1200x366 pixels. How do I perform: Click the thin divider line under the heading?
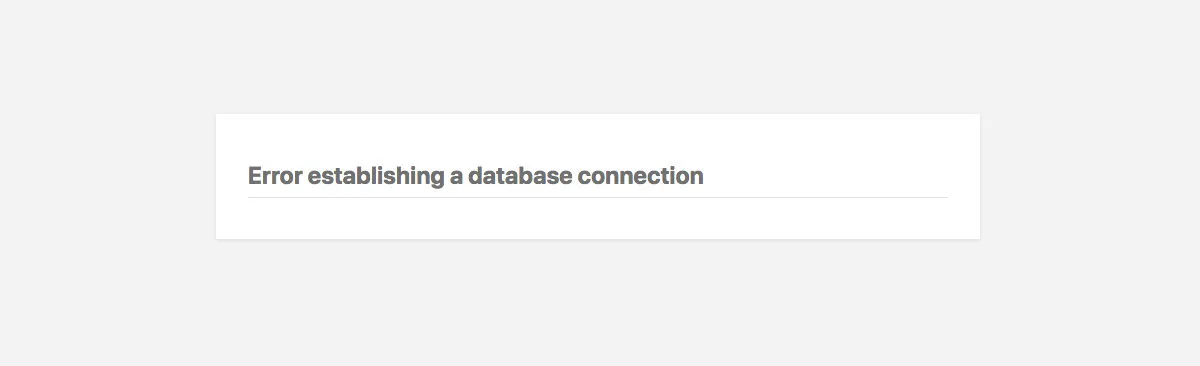click(x=597, y=197)
